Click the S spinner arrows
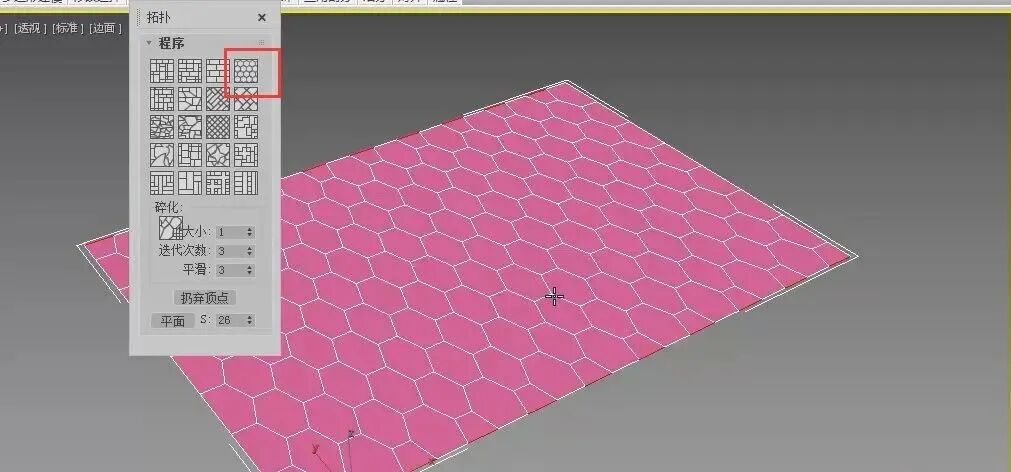1011x472 pixels. tap(250, 320)
